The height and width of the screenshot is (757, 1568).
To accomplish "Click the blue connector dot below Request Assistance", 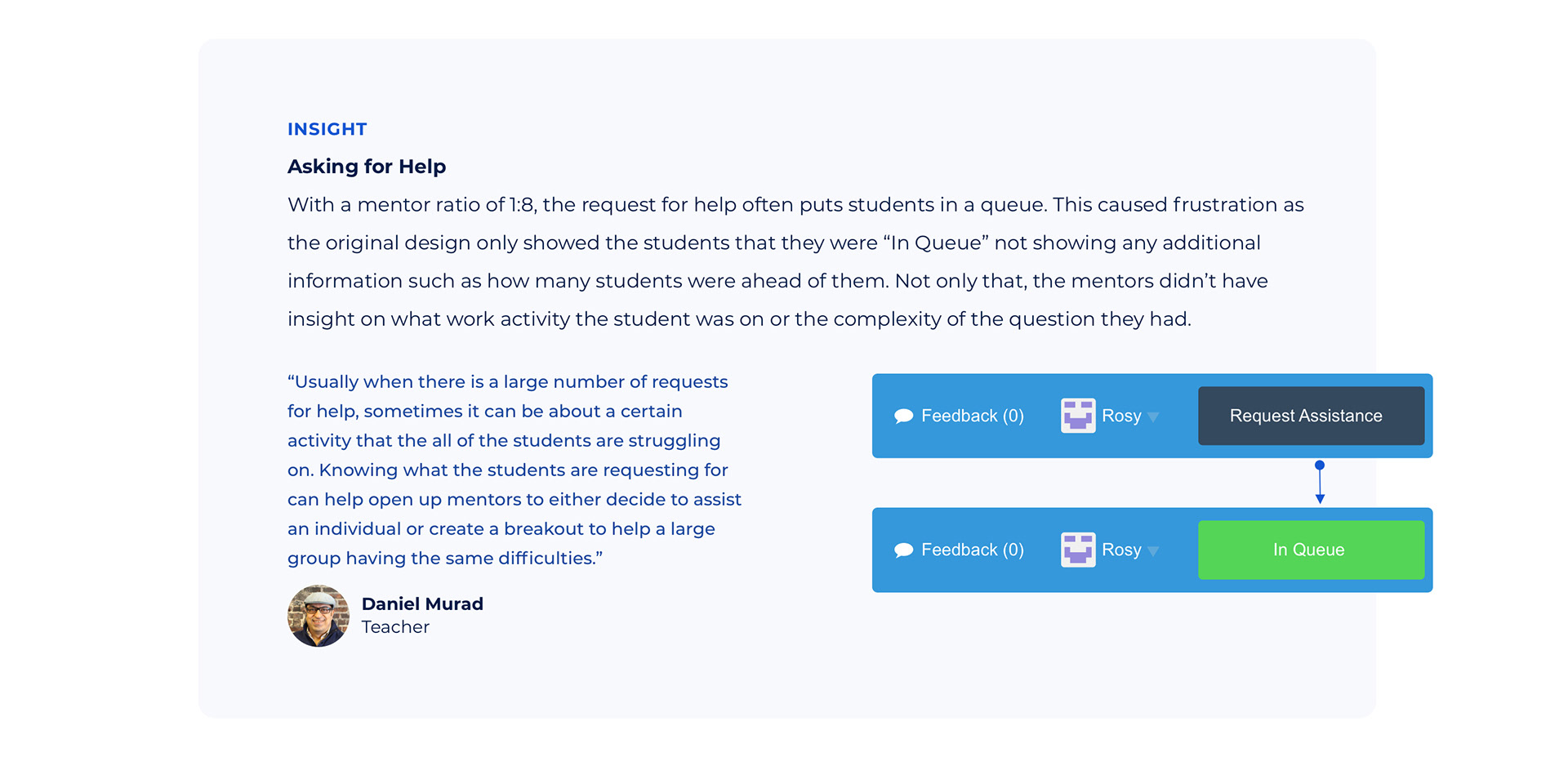I will 1320,465.
